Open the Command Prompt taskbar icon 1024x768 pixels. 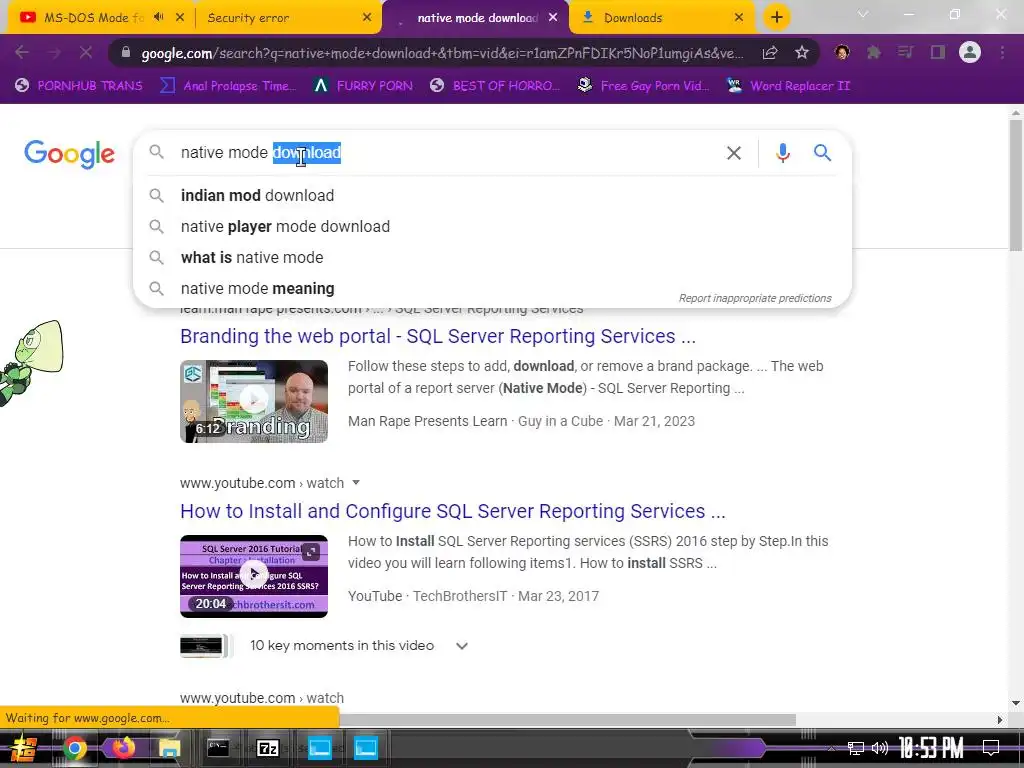click(x=217, y=748)
